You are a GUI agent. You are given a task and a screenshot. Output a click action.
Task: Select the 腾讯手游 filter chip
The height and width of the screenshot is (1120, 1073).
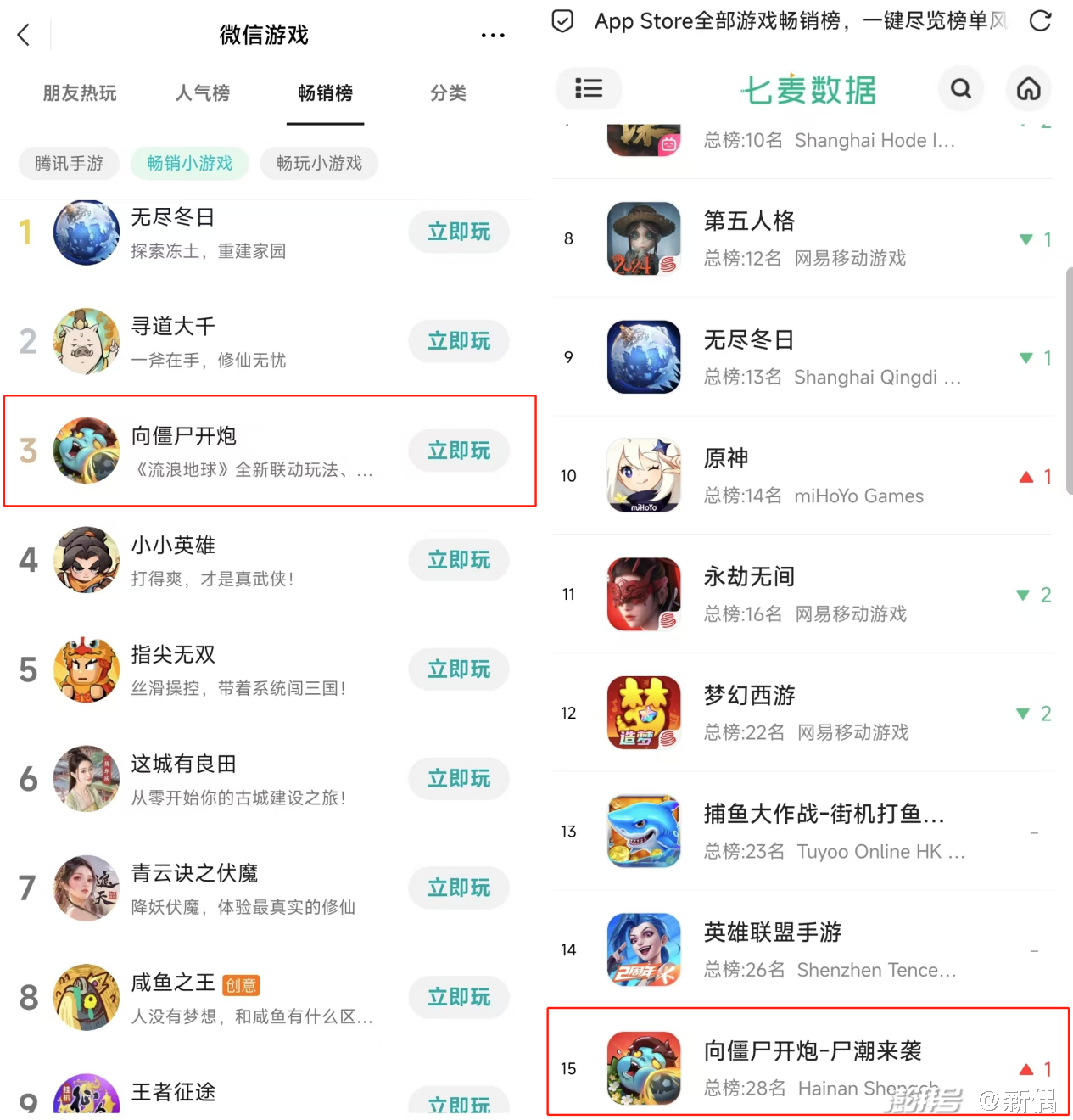[69, 163]
